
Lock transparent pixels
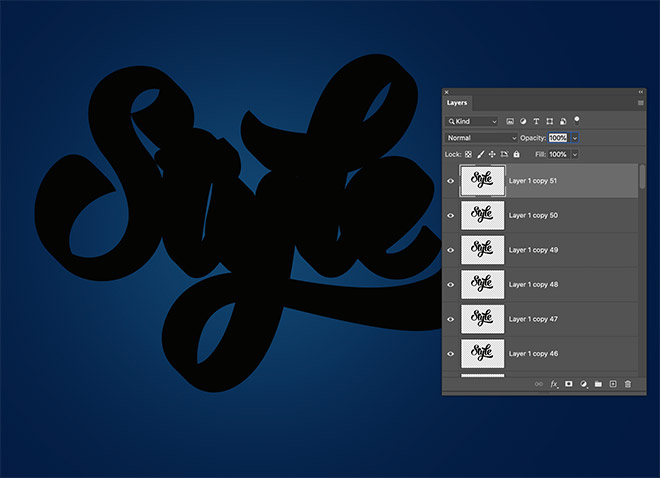468,154
